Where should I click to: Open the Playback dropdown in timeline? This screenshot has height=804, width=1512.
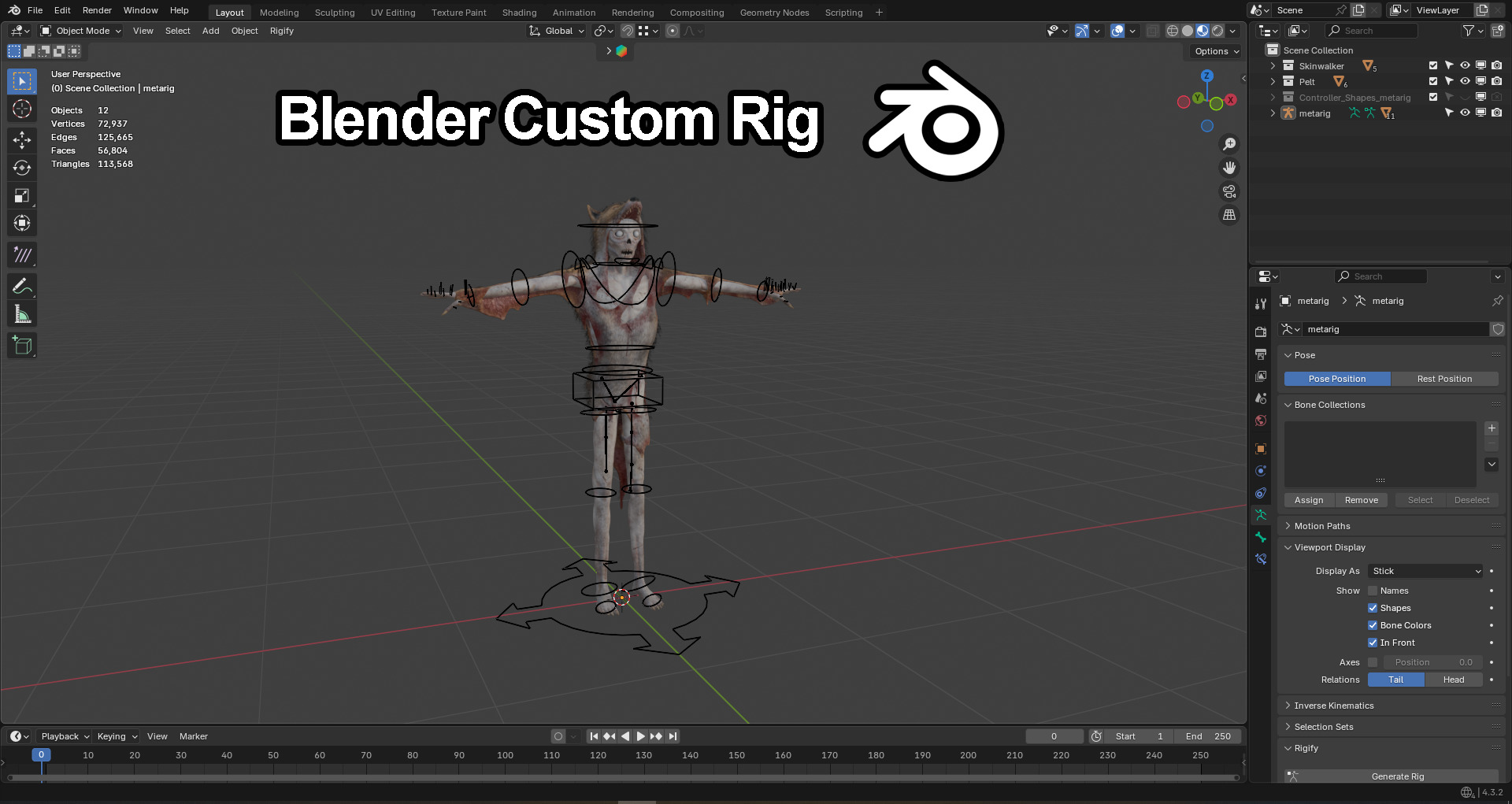click(65, 736)
